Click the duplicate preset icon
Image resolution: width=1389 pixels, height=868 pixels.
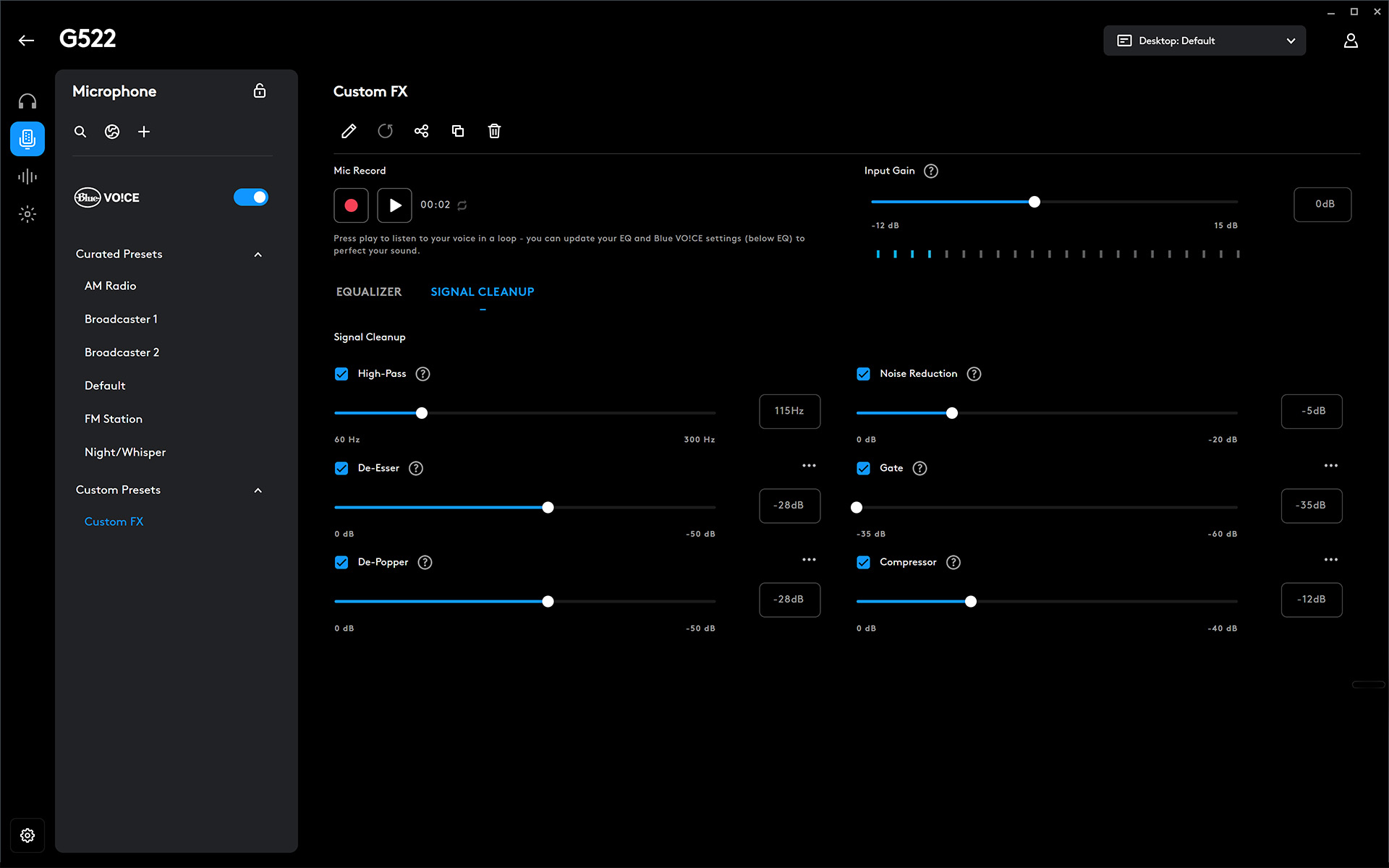coord(458,131)
